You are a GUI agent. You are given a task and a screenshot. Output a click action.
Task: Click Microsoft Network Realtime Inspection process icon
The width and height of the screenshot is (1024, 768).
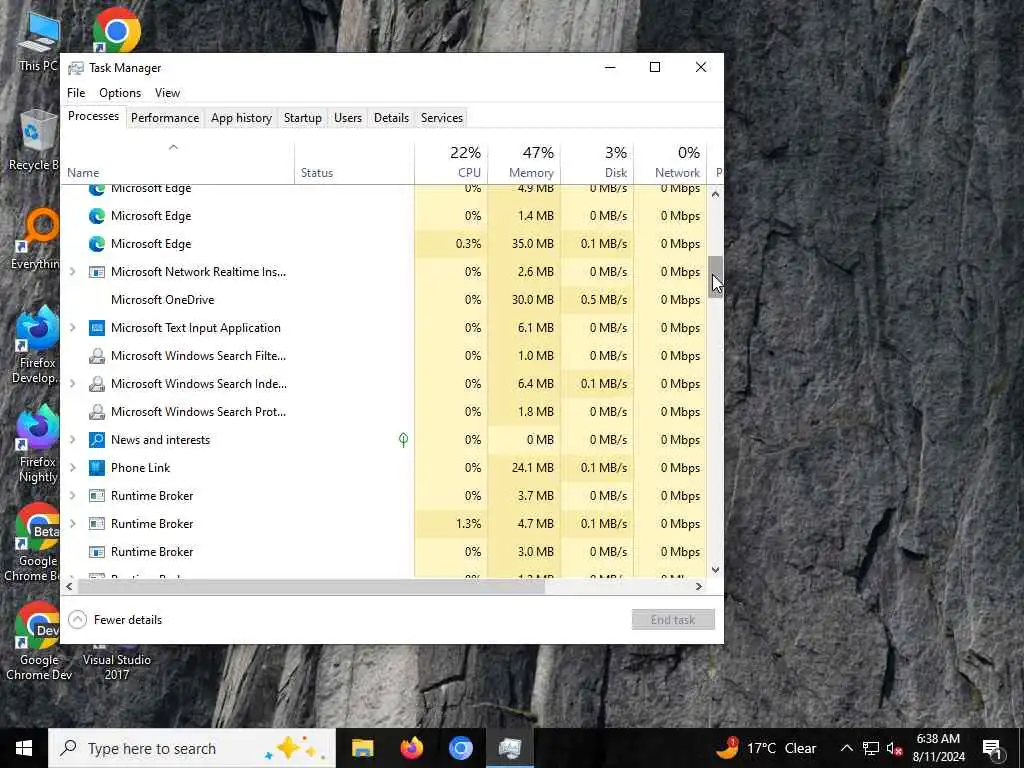(97, 272)
